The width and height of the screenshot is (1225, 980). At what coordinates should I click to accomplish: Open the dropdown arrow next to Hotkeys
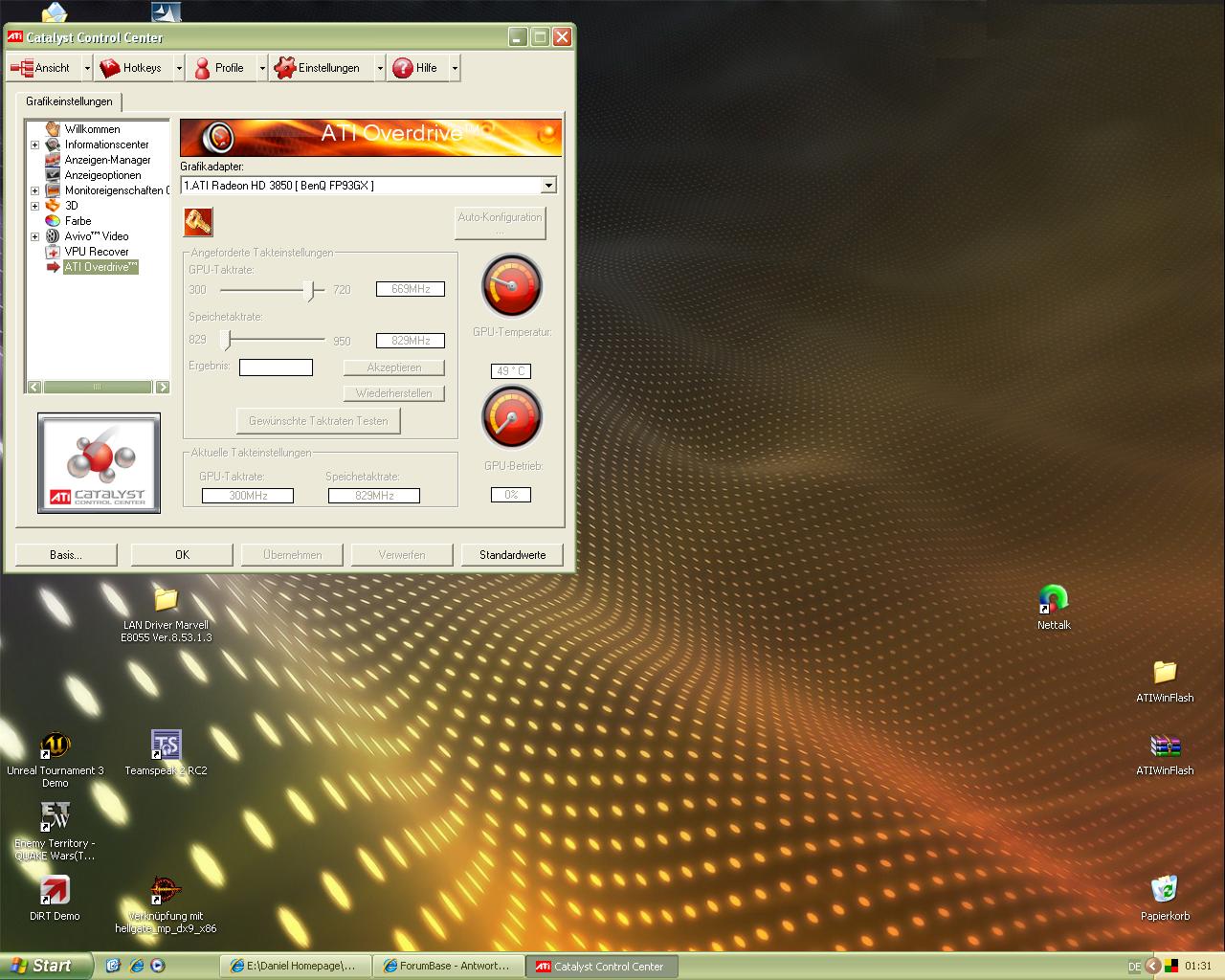(179, 68)
